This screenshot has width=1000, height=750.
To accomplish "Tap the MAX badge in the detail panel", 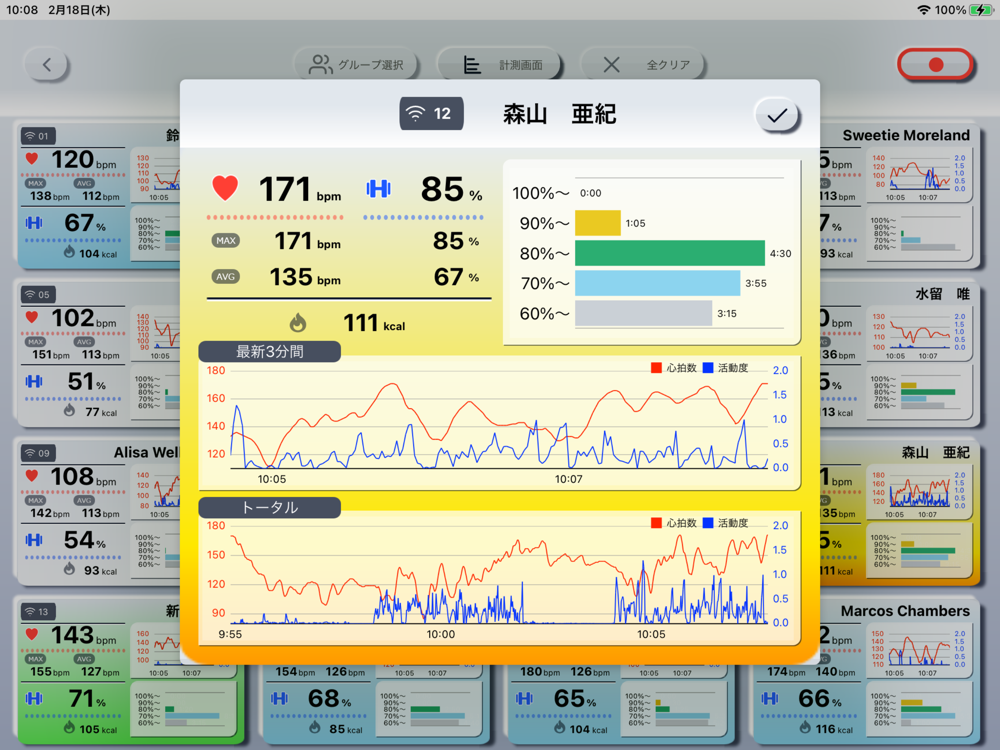I will (x=226, y=241).
